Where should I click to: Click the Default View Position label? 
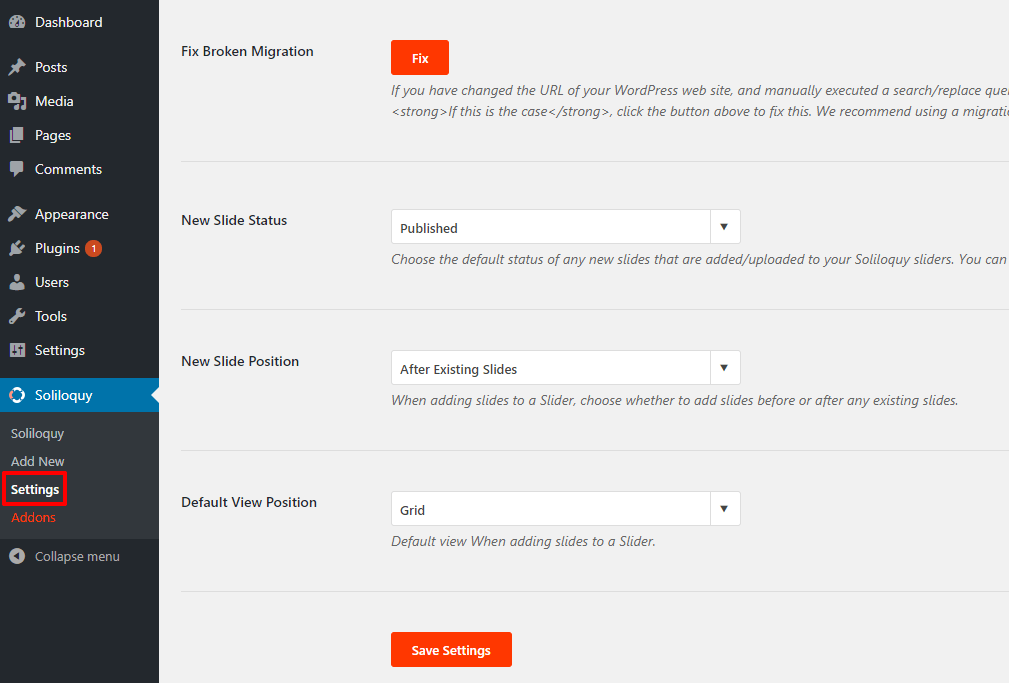pyautogui.click(x=249, y=502)
